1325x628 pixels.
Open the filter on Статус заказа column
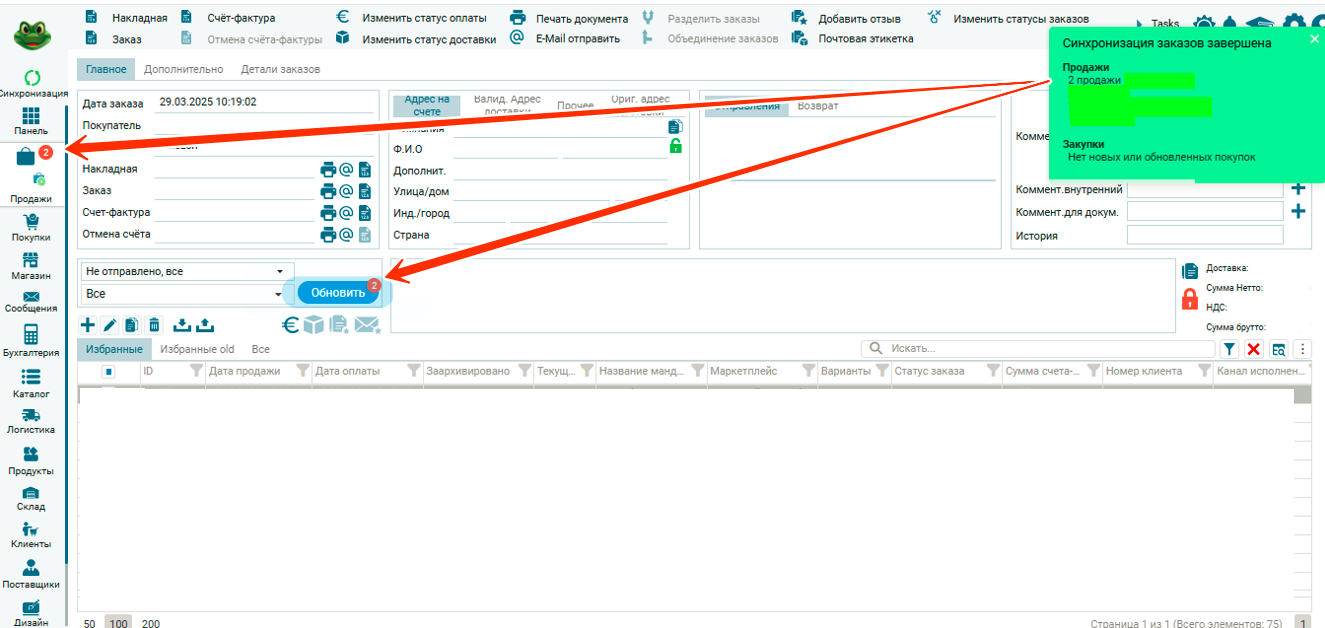click(992, 371)
